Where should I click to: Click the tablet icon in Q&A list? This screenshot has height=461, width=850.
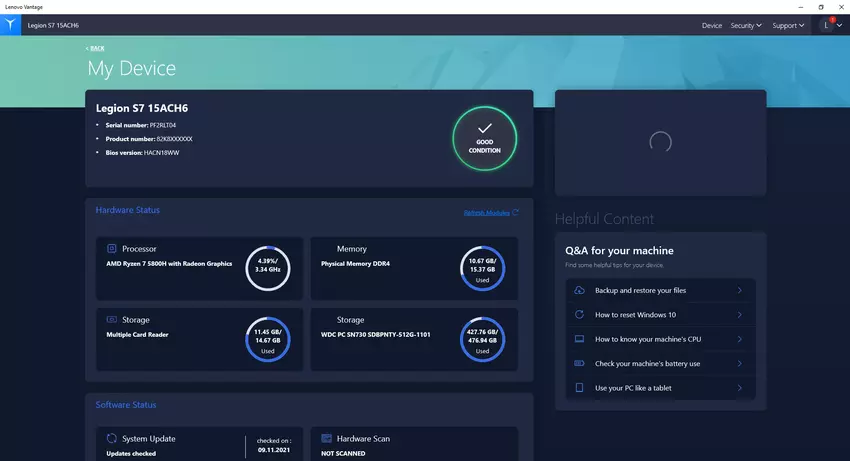pyautogui.click(x=579, y=388)
